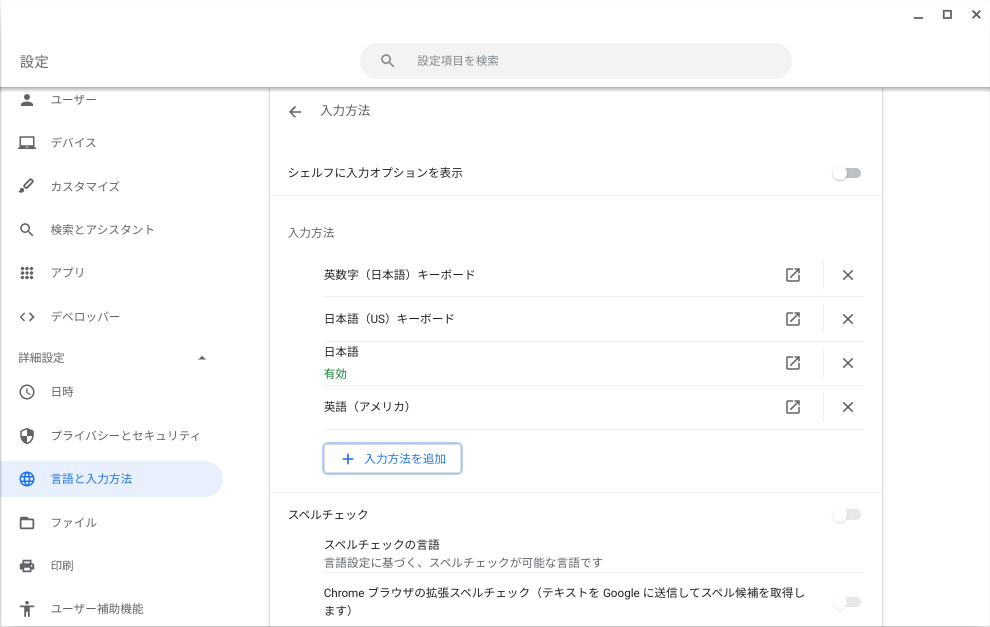
Task: Select ユーザー補助機能 label in the sidebar
Action: [97, 609]
